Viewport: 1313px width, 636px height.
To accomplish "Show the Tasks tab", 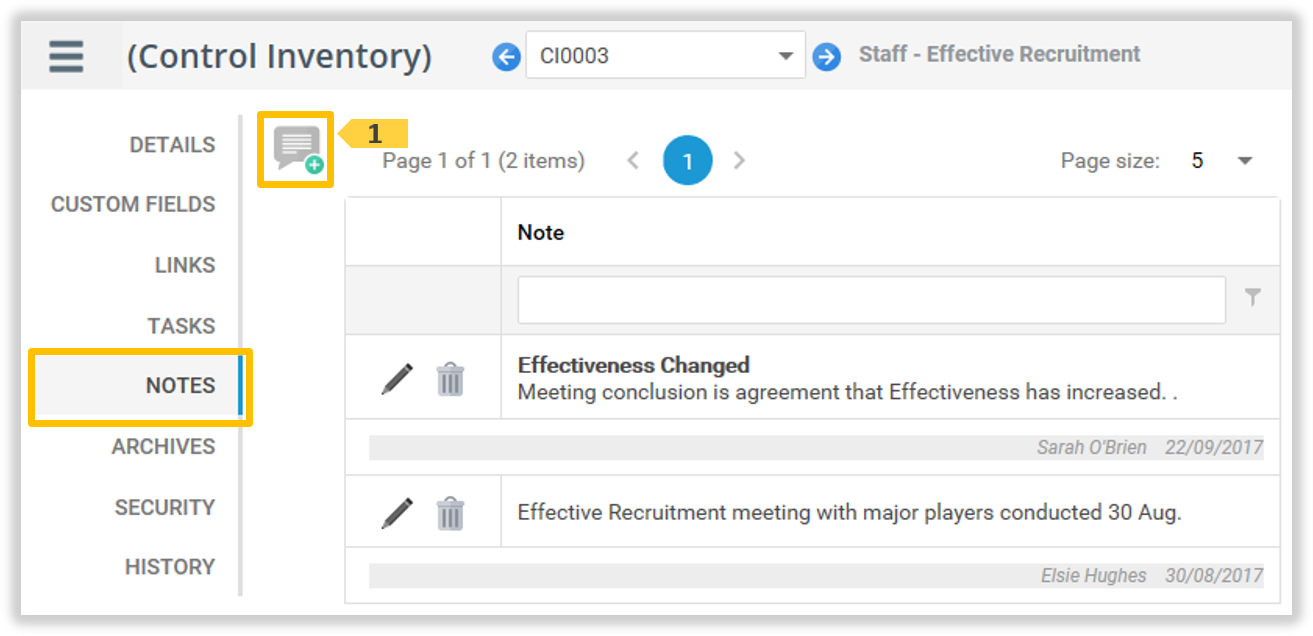I will click(181, 326).
